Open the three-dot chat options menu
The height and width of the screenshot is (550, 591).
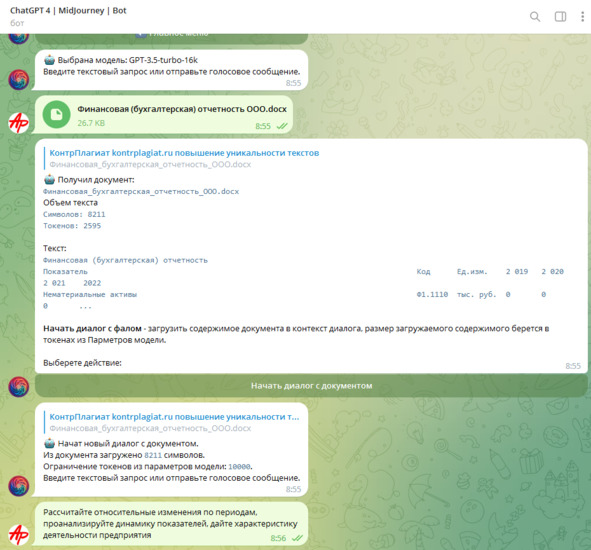tap(582, 17)
